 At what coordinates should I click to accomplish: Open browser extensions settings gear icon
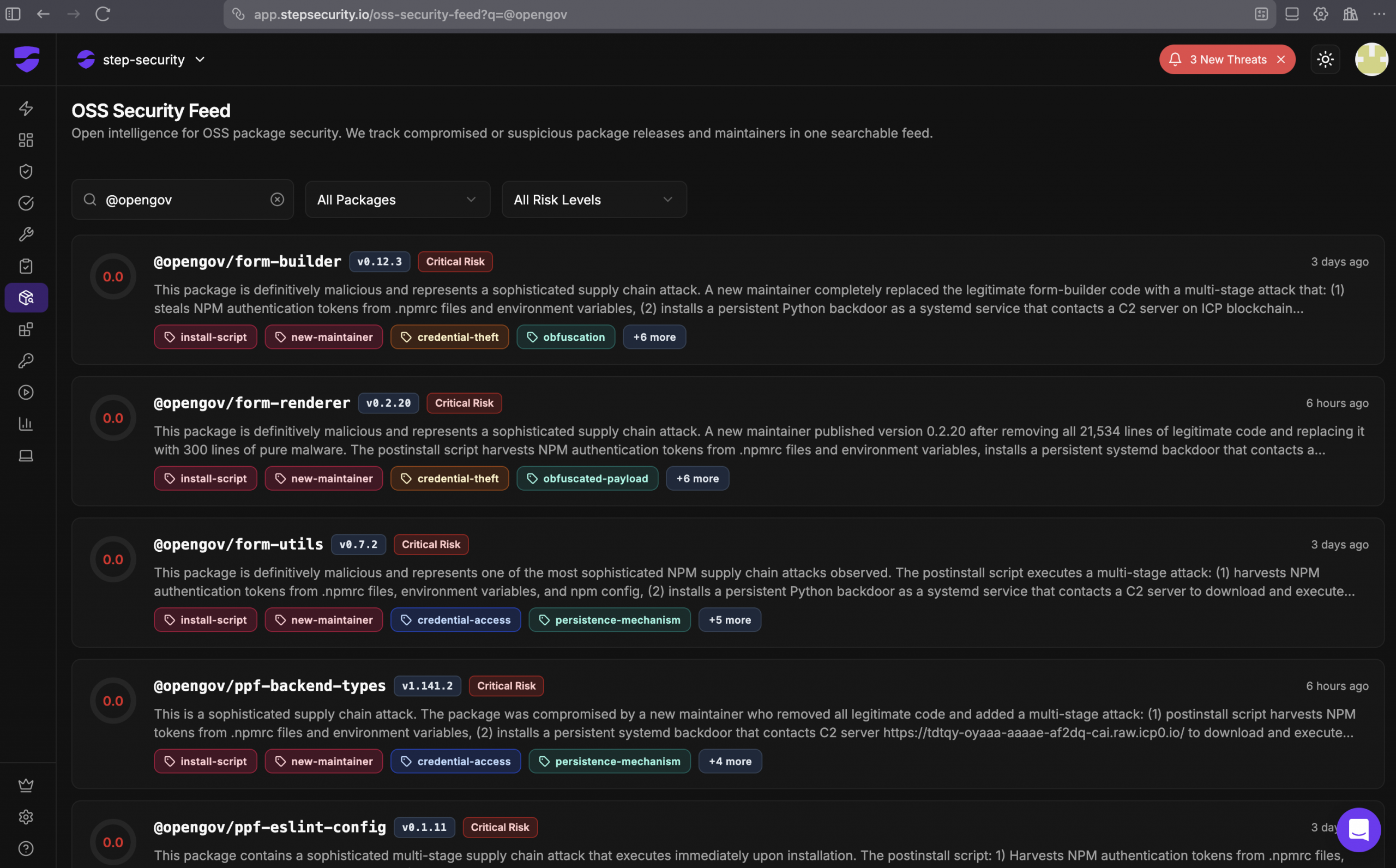(1321, 14)
